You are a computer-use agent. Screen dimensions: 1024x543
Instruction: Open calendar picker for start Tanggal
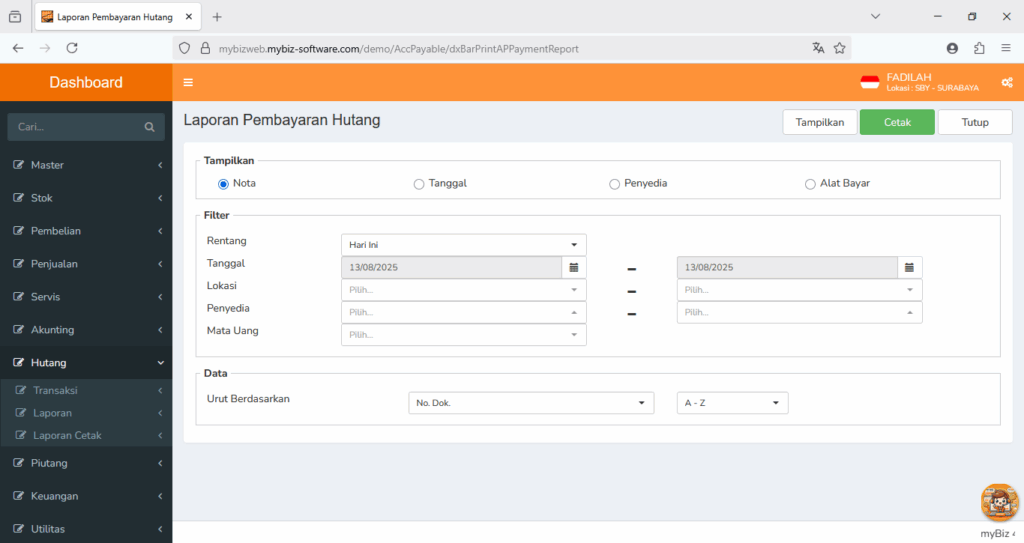[574, 267]
